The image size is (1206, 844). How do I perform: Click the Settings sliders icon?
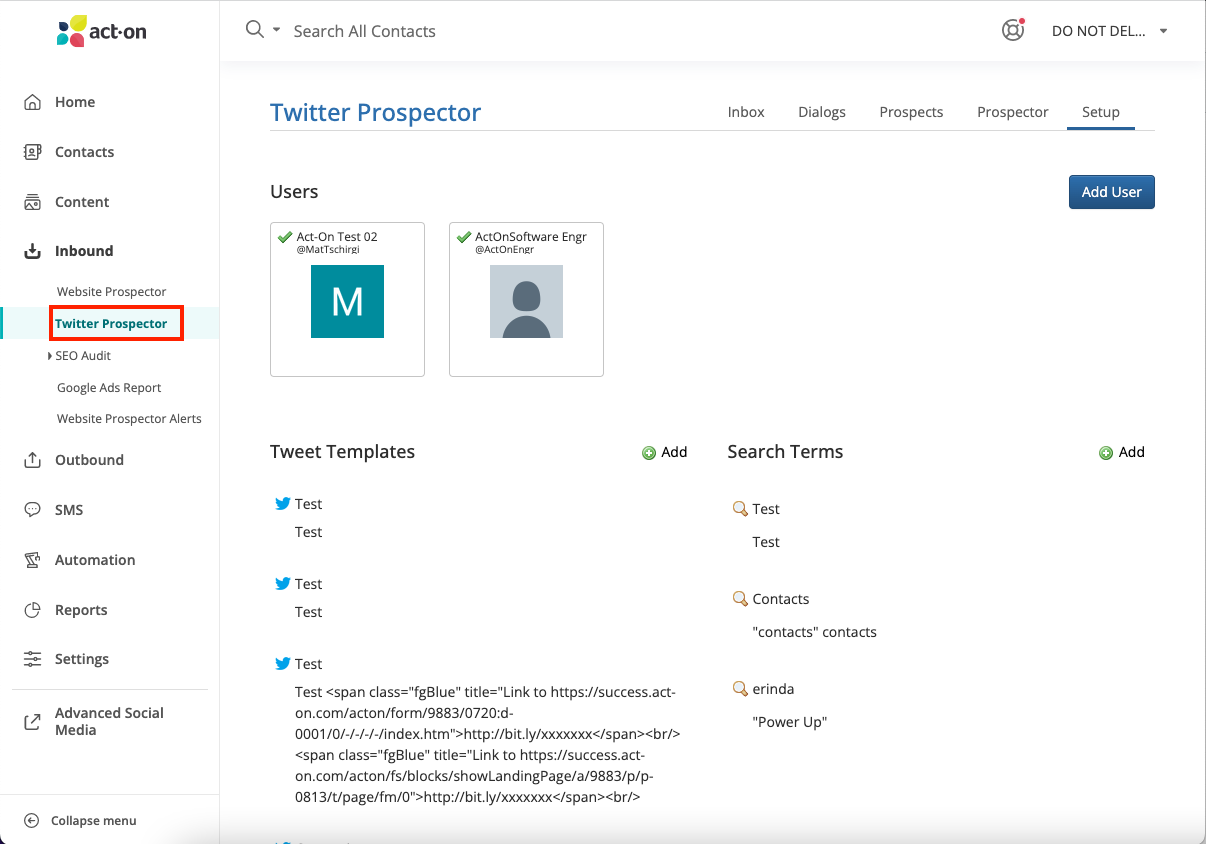coord(33,659)
